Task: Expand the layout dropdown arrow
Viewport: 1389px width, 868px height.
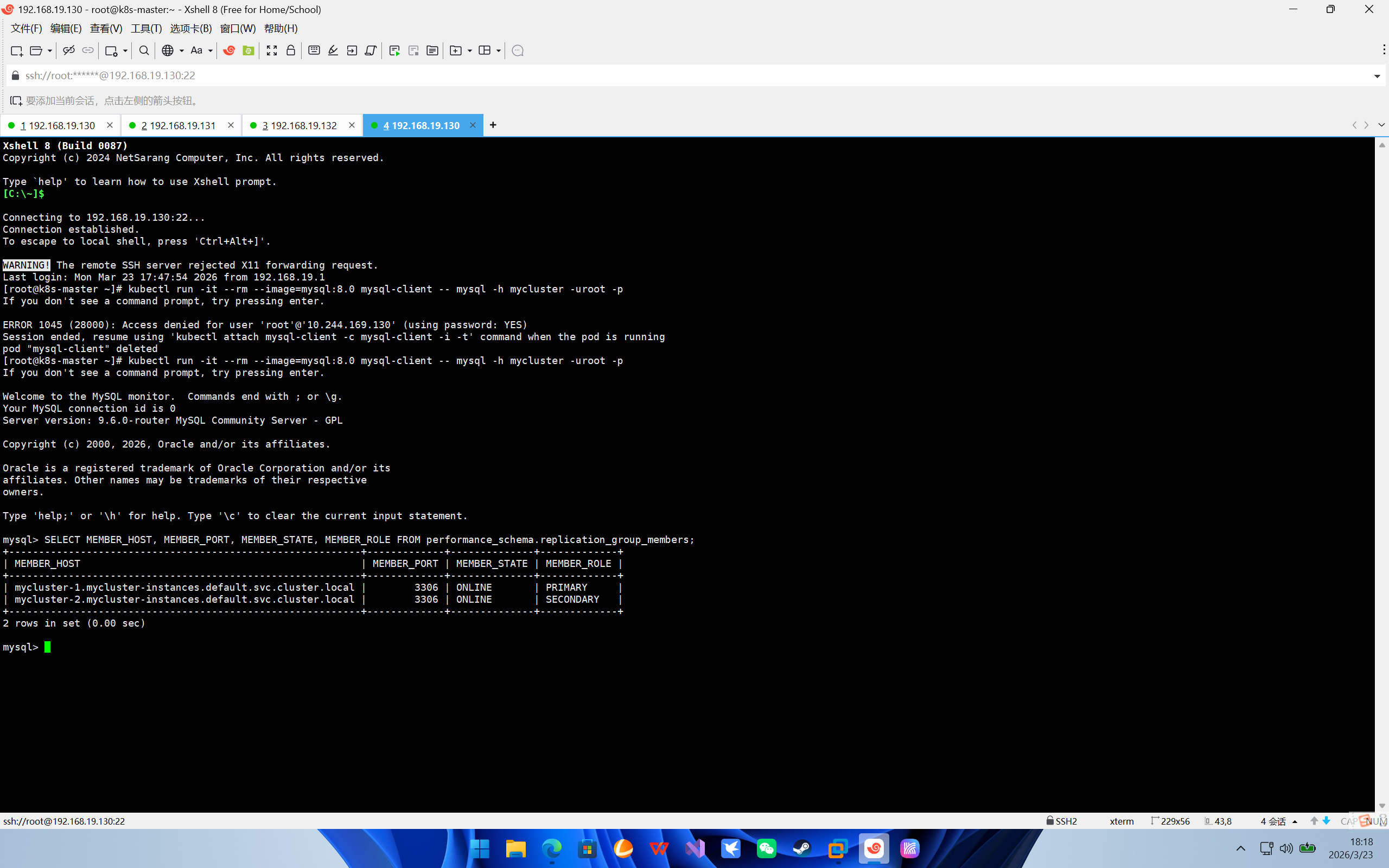Action: 499,50
